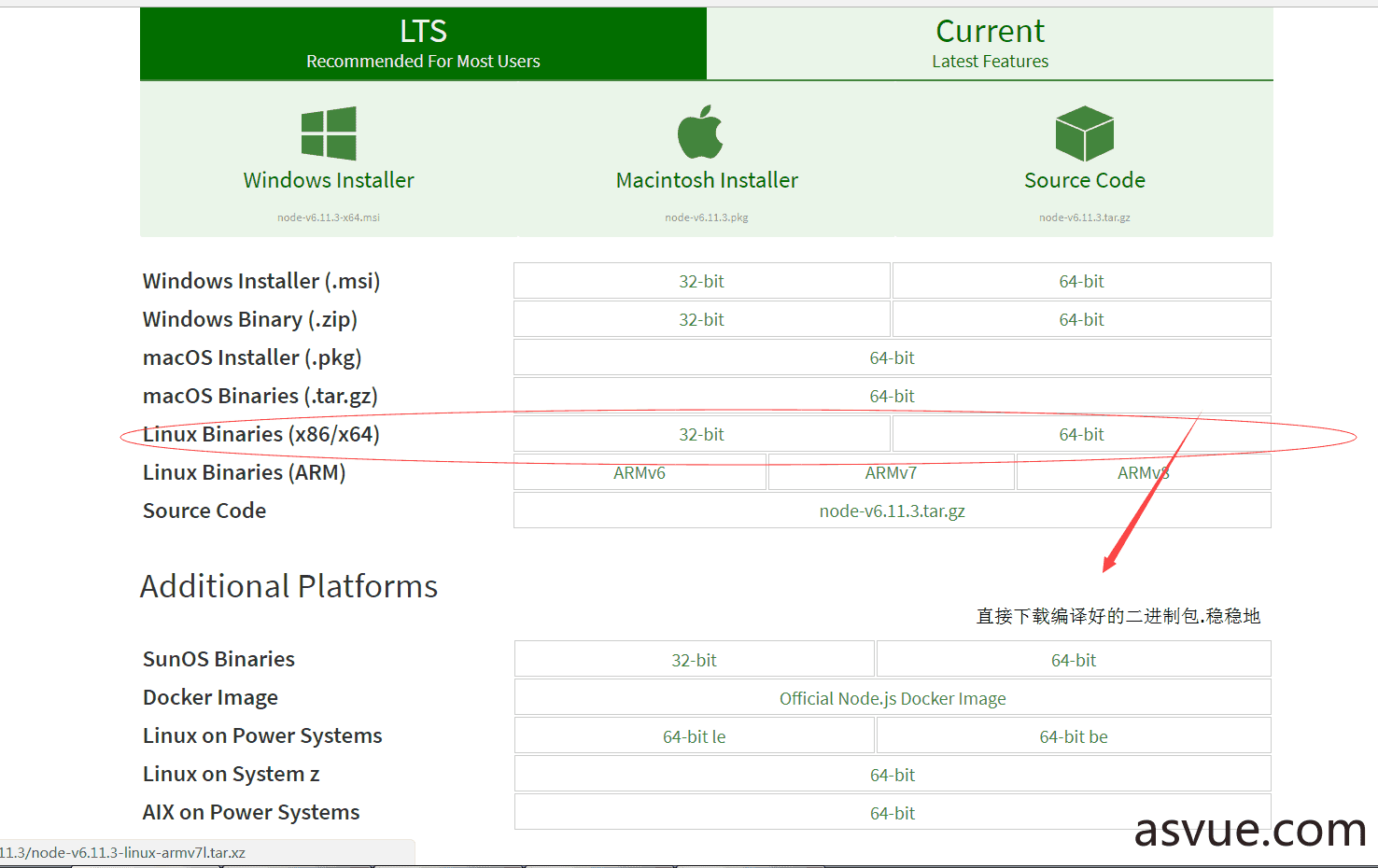
Task: Click the Source Code row label
Action: point(204,511)
